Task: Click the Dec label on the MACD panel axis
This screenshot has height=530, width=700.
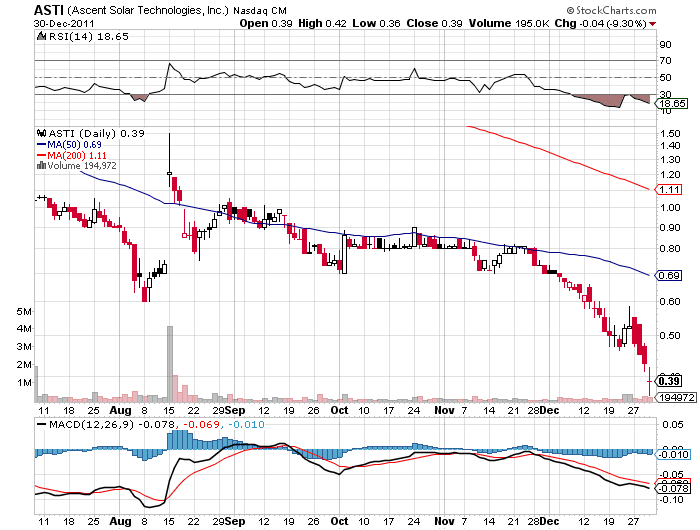Action: [x=549, y=522]
